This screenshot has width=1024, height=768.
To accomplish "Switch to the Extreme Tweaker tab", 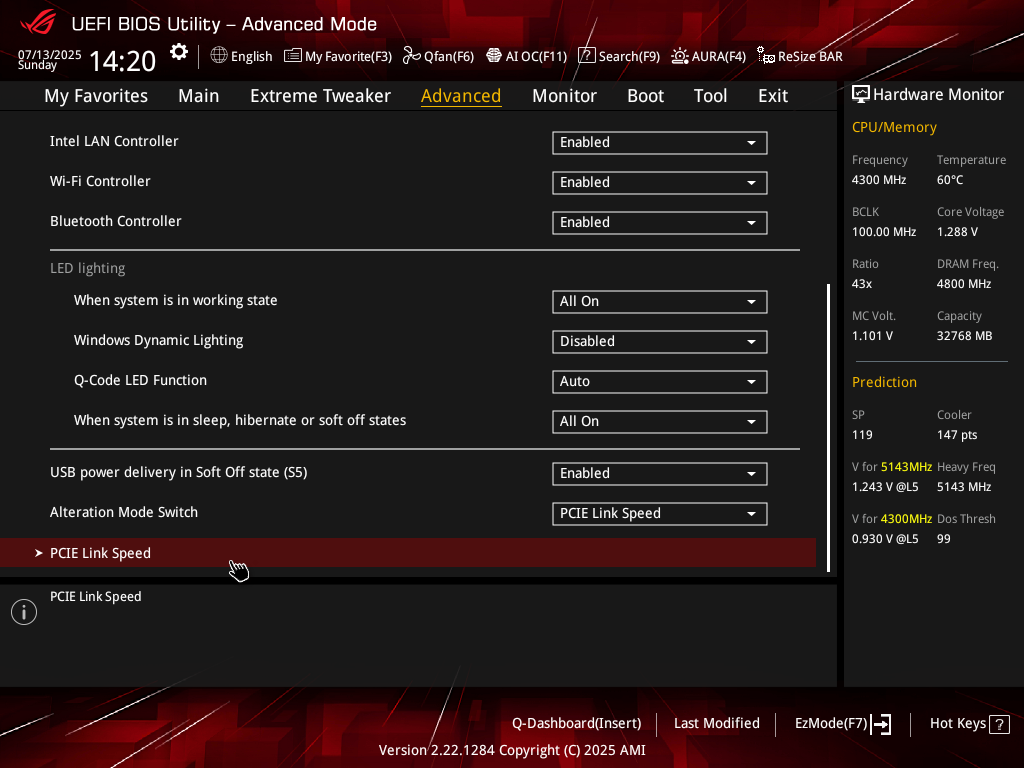I will click(320, 96).
